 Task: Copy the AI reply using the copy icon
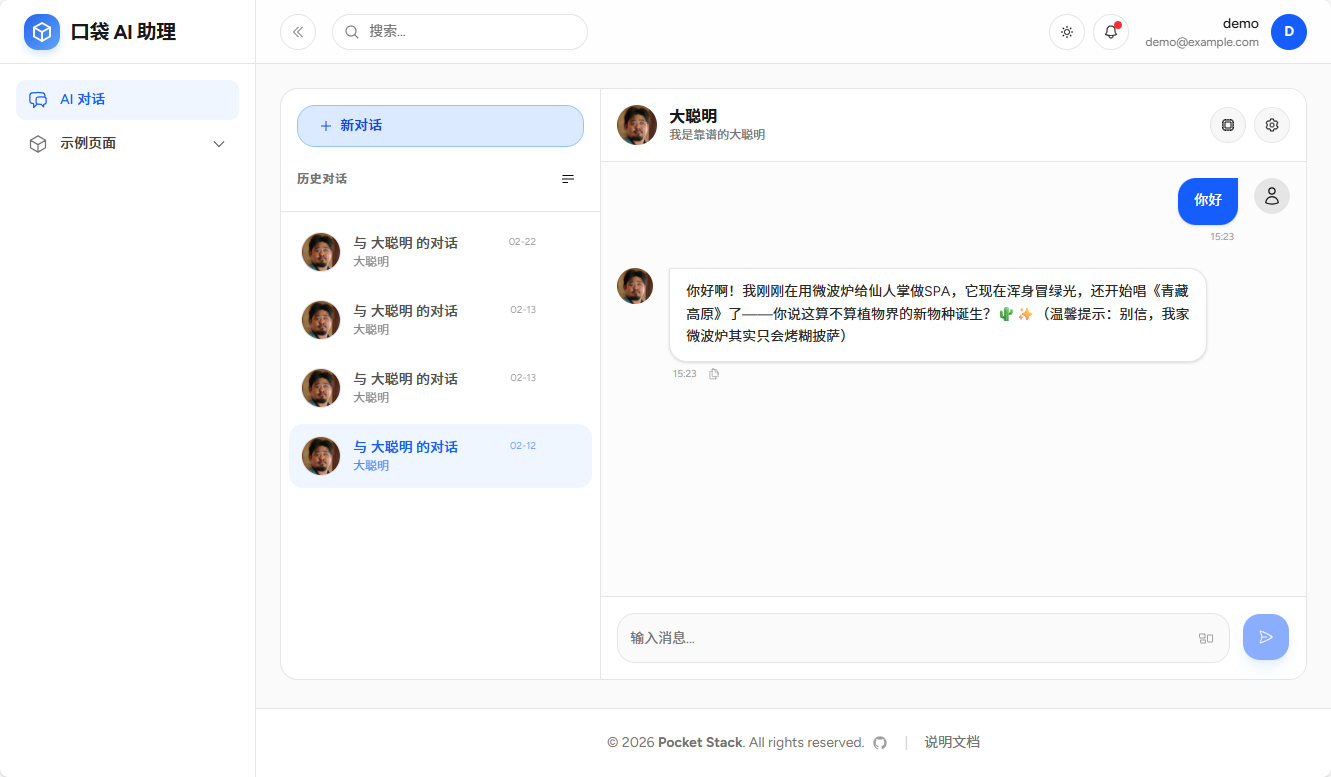click(714, 373)
